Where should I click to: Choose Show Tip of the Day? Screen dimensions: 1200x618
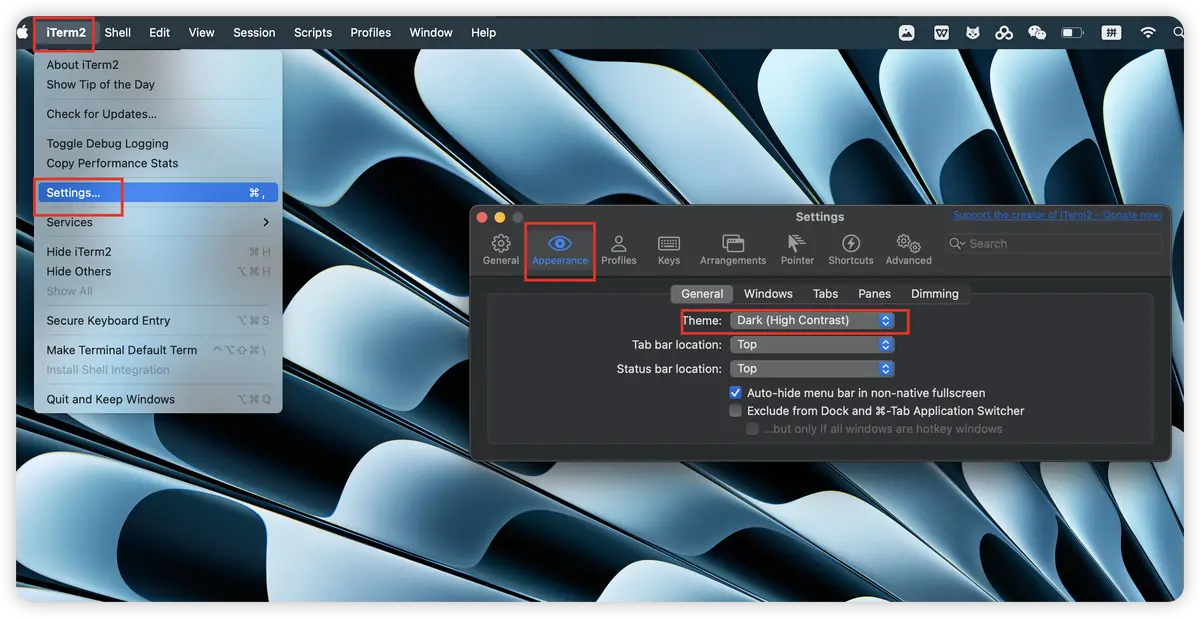coord(157,85)
